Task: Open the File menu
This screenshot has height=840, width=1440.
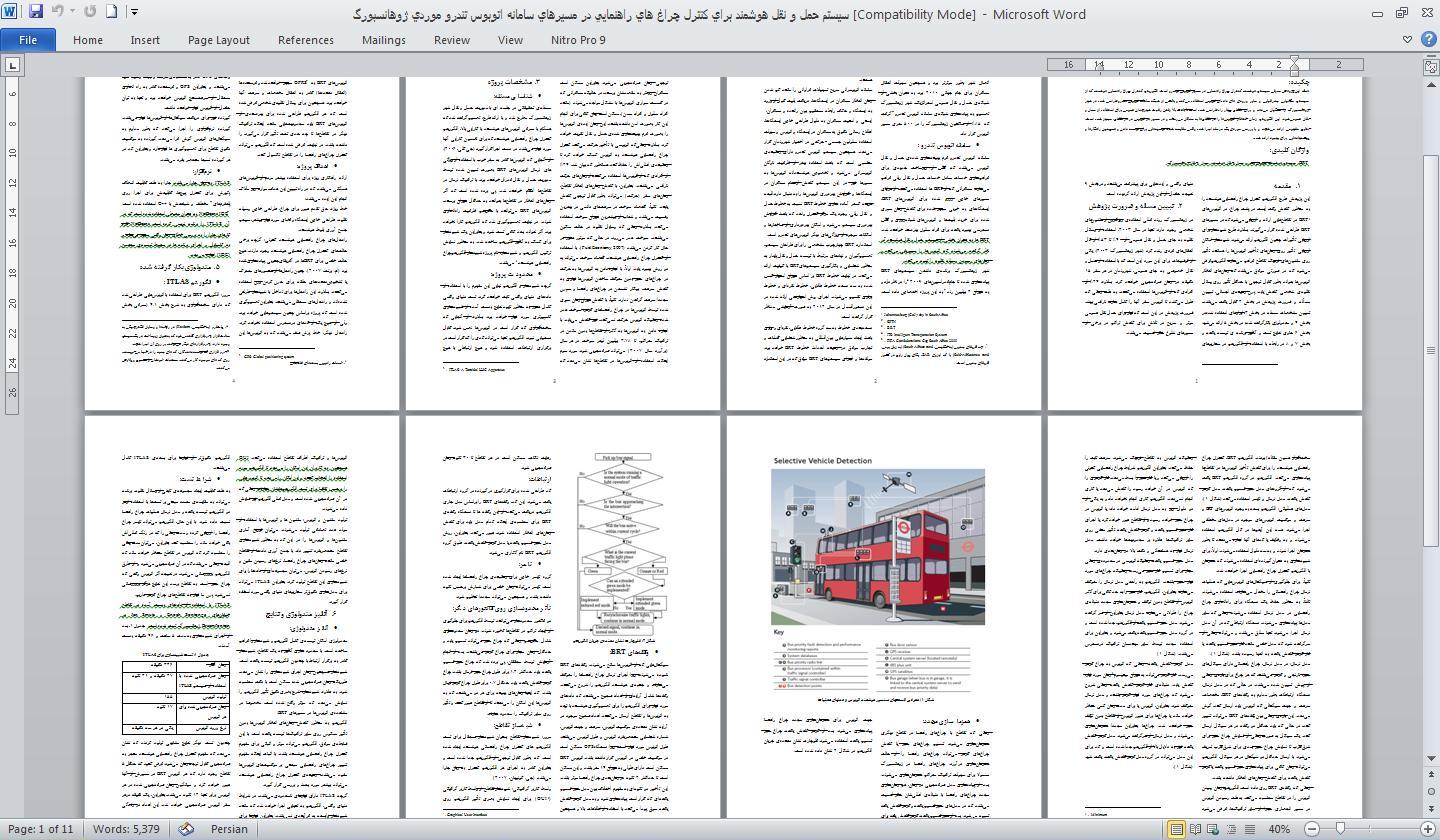Action: 28,40
